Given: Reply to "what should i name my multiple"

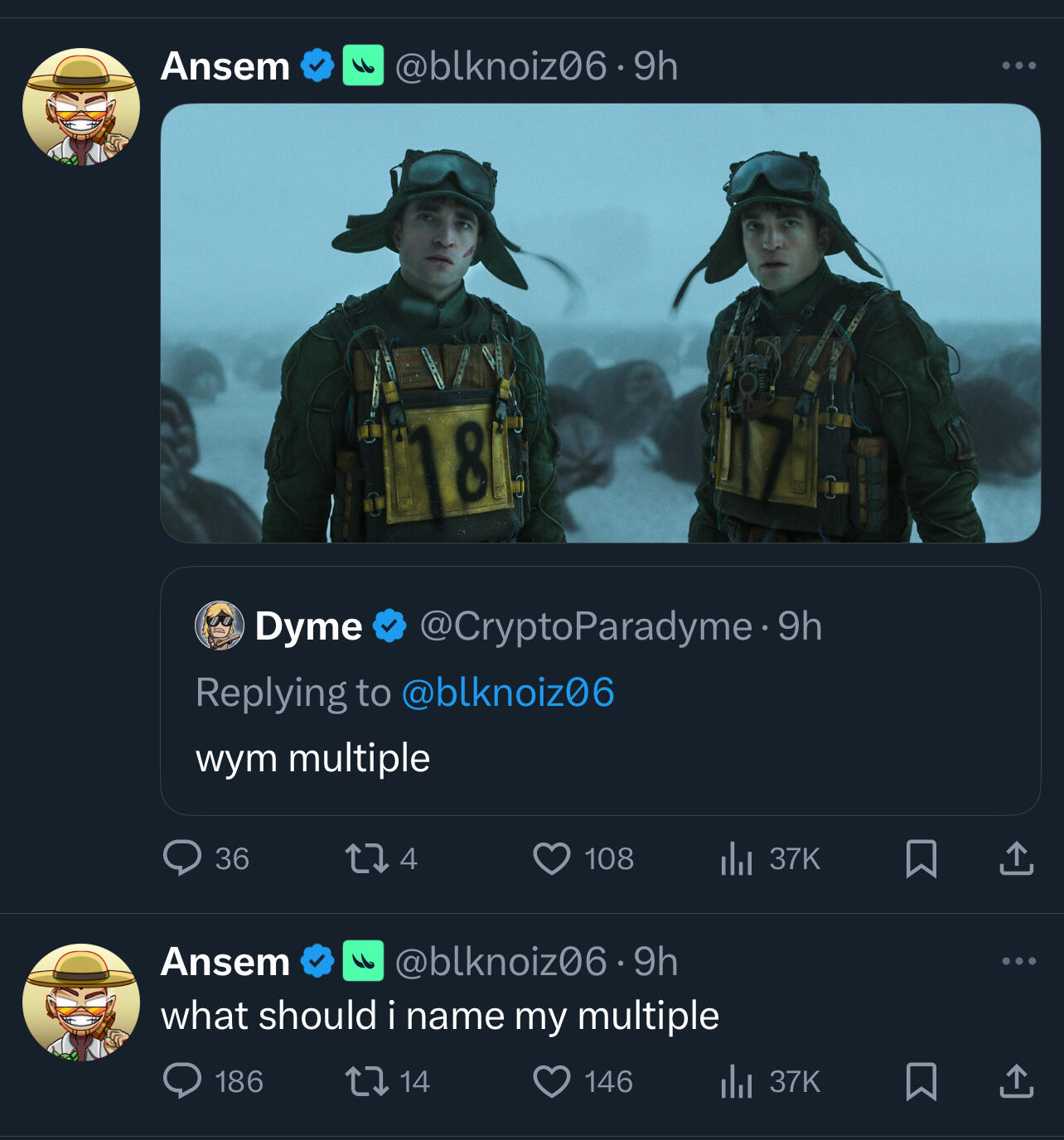Looking at the screenshot, I should pyautogui.click(x=182, y=1081).
